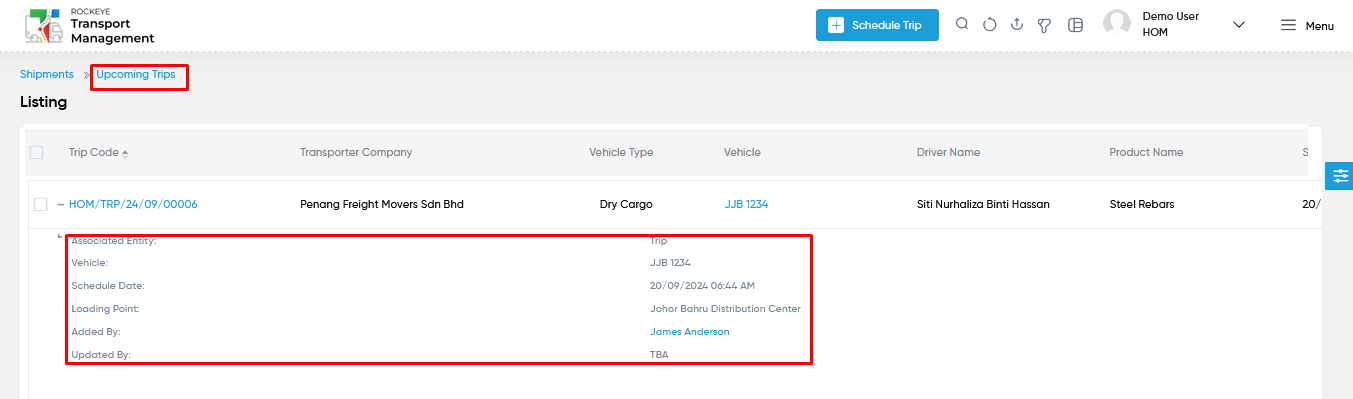The width and height of the screenshot is (1353, 399).
Task: Open trip code HOM/TRP/24/09/00006 link
Action: click(133, 204)
